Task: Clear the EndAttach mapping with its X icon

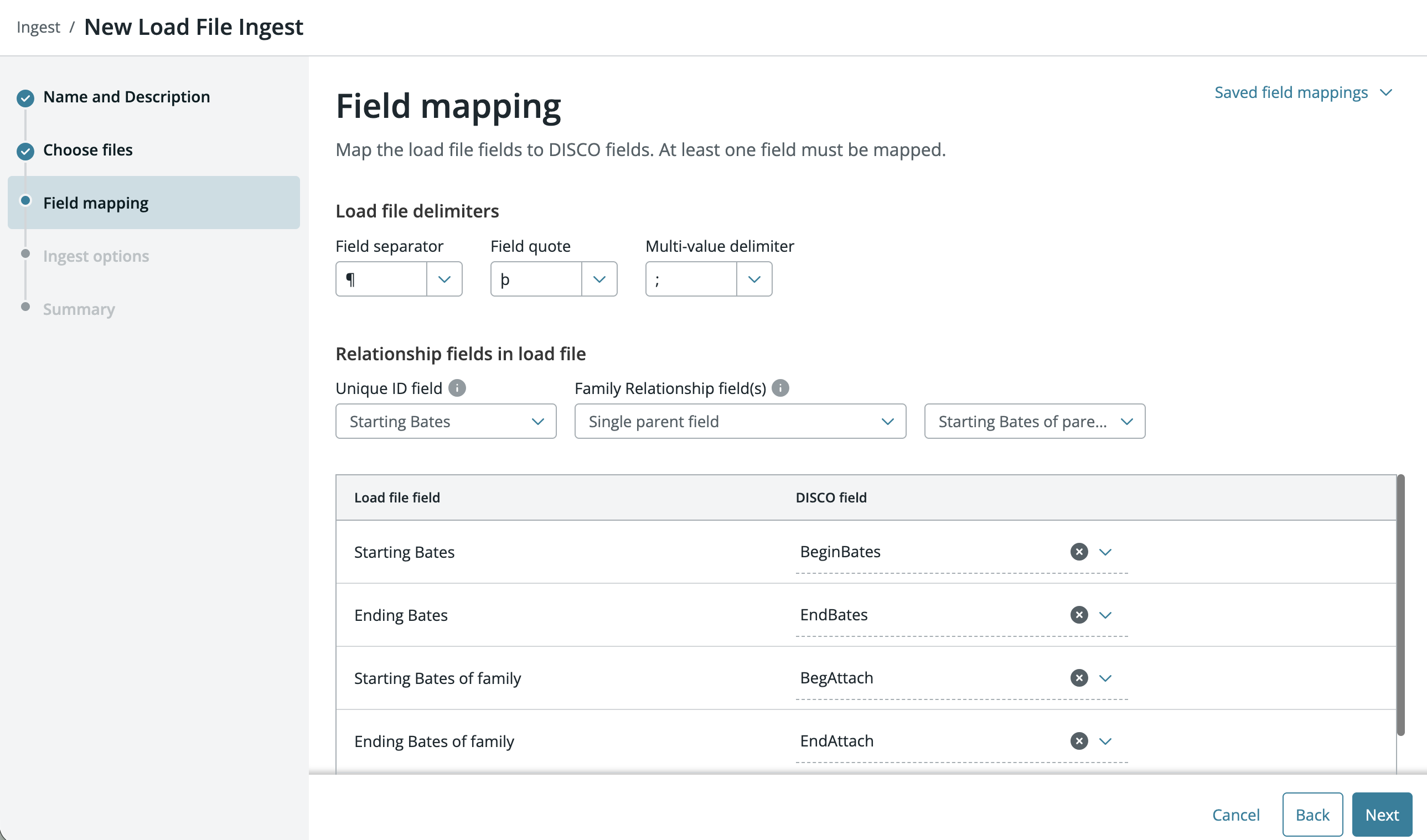Action: pos(1079,741)
